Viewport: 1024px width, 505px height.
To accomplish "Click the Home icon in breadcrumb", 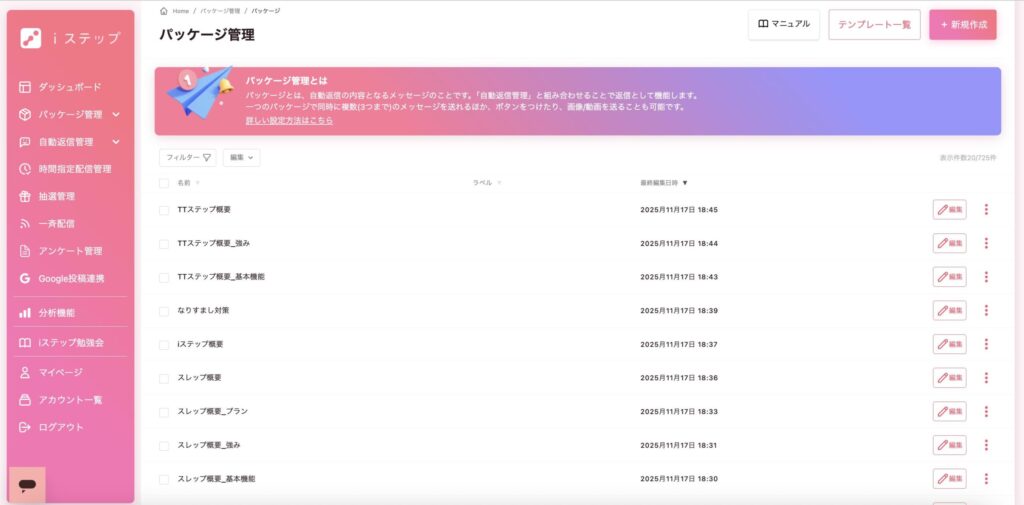I will (x=164, y=11).
